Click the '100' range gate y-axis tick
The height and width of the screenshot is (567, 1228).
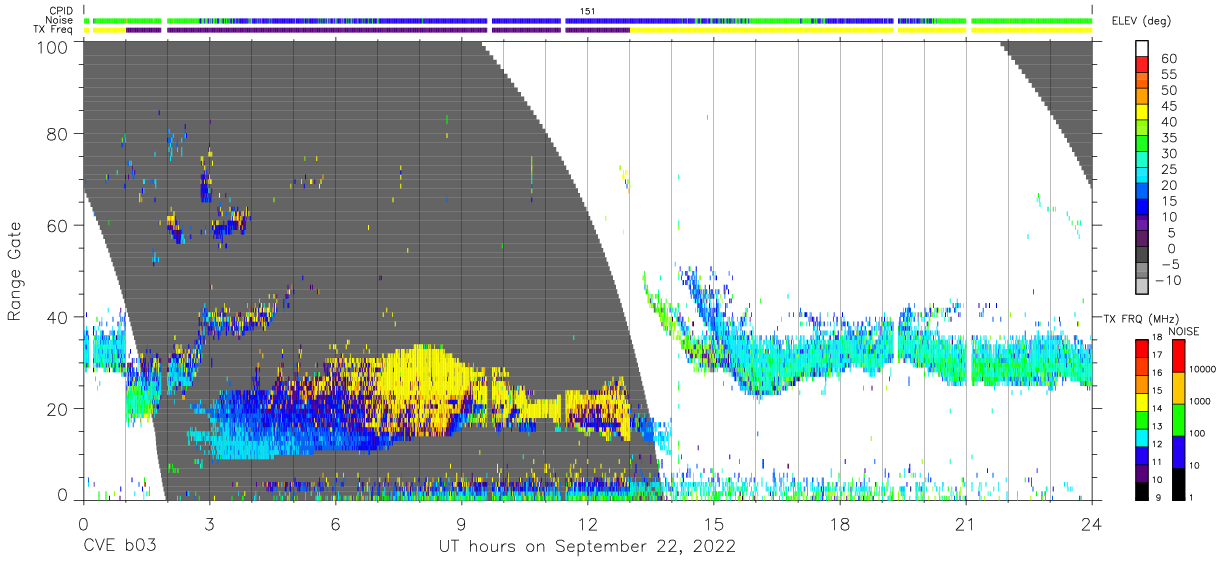(x=52, y=47)
